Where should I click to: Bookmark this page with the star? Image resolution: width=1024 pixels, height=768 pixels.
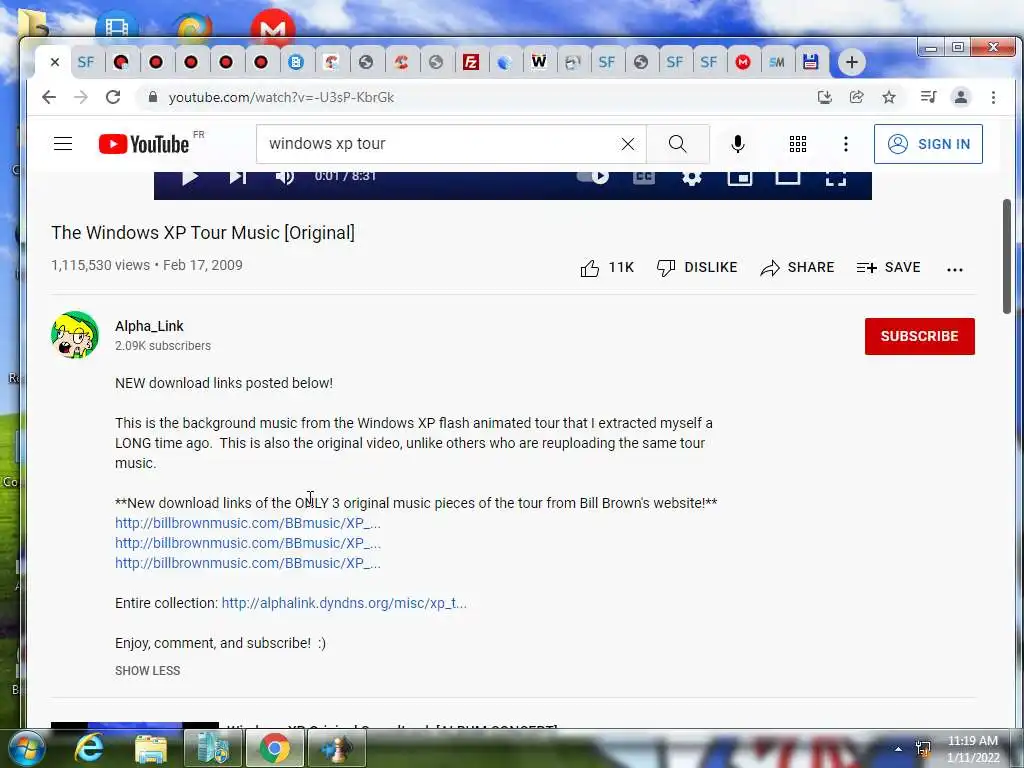(888, 97)
